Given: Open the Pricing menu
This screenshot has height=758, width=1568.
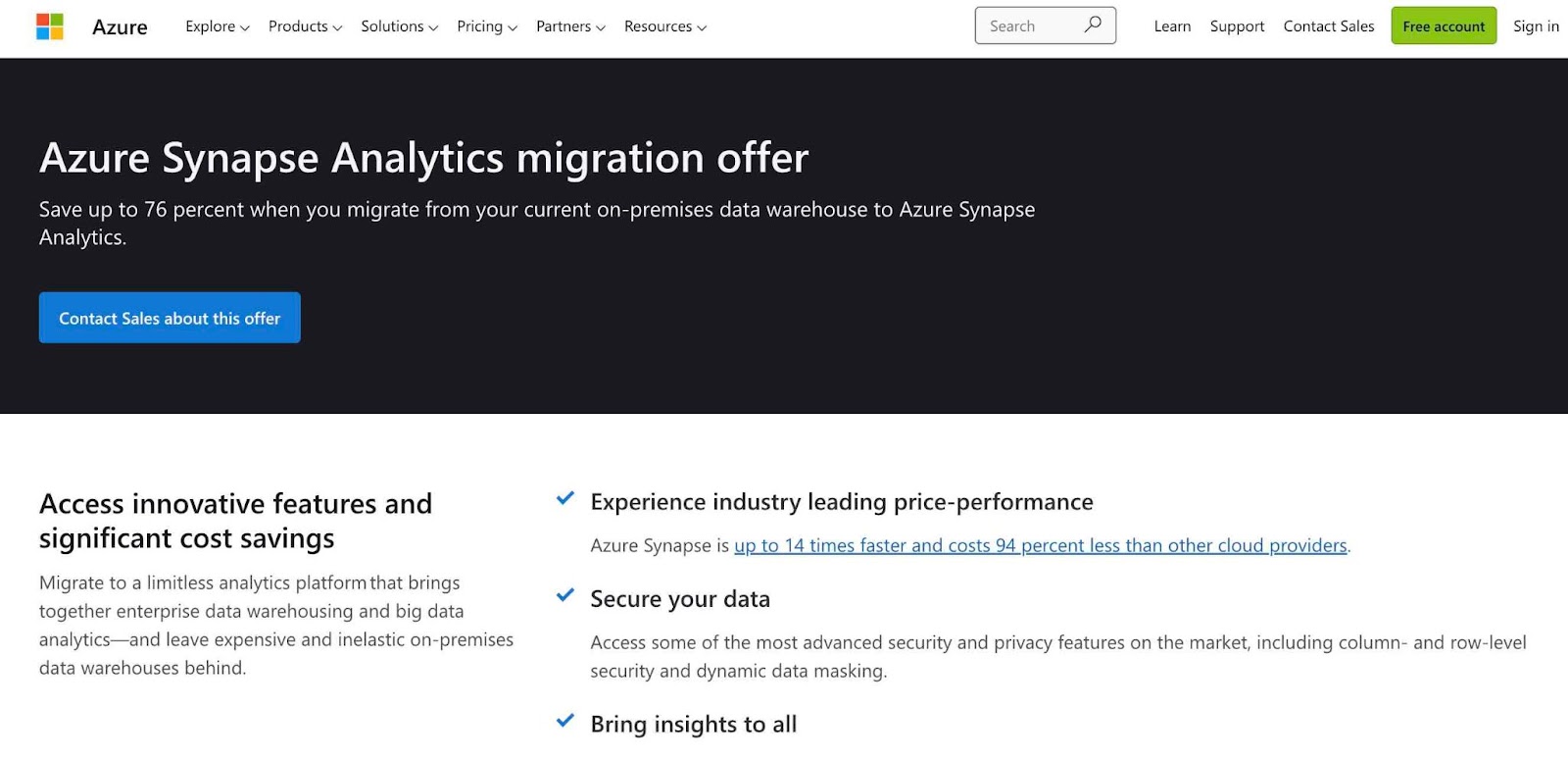Looking at the screenshot, I should (x=486, y=26).
